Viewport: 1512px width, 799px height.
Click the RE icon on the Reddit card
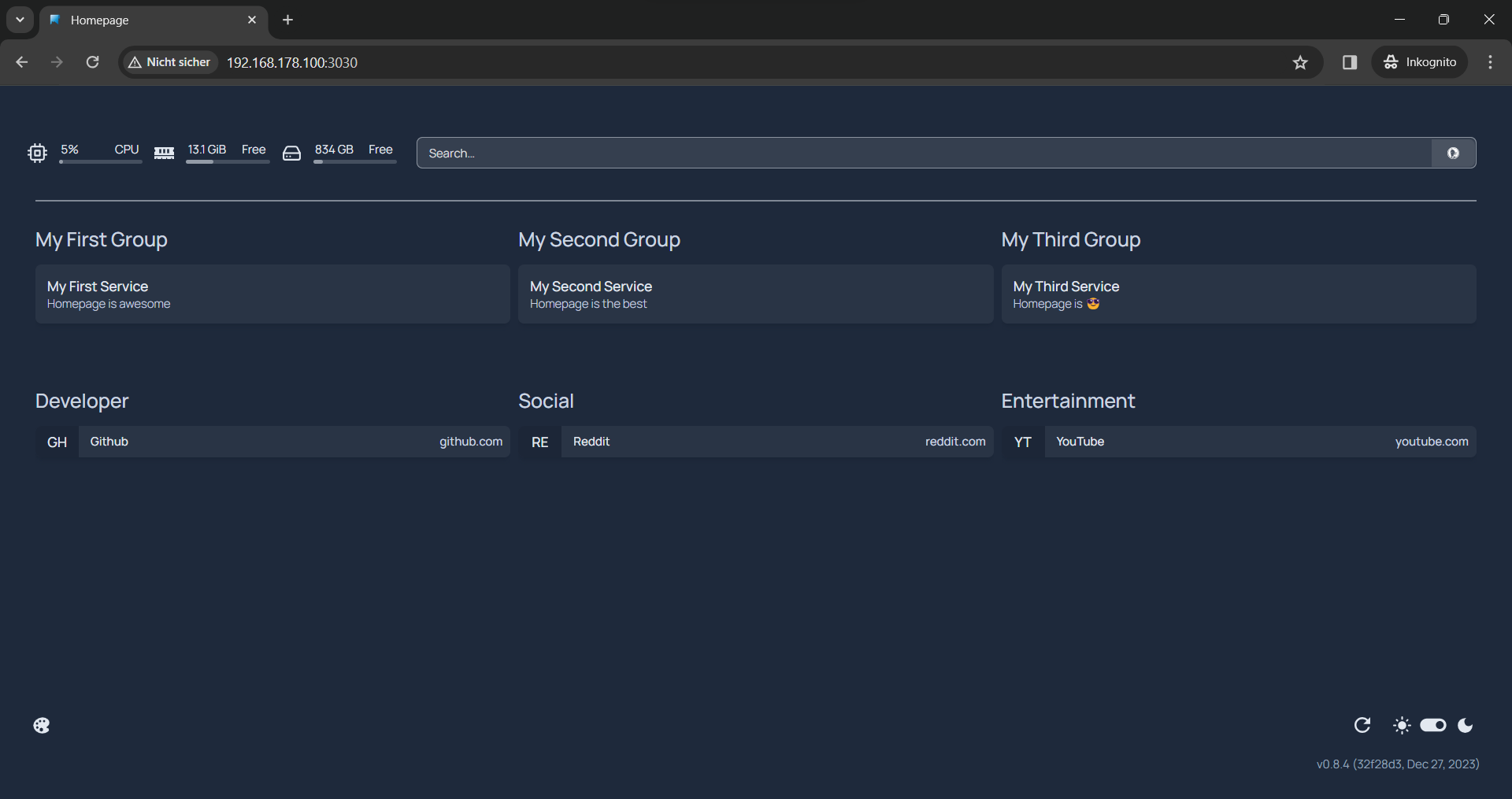pyautogui.click(x=539, y=442)
